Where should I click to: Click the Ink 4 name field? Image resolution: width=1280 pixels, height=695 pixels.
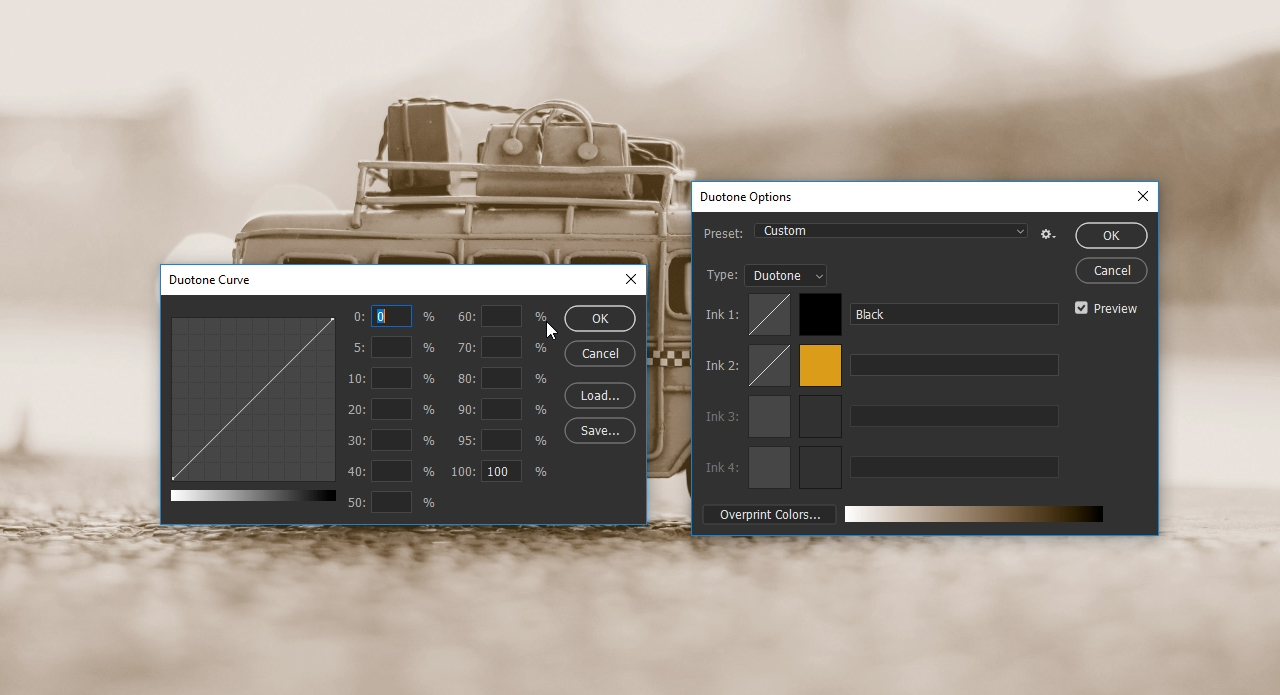click(x=954, y=468)
